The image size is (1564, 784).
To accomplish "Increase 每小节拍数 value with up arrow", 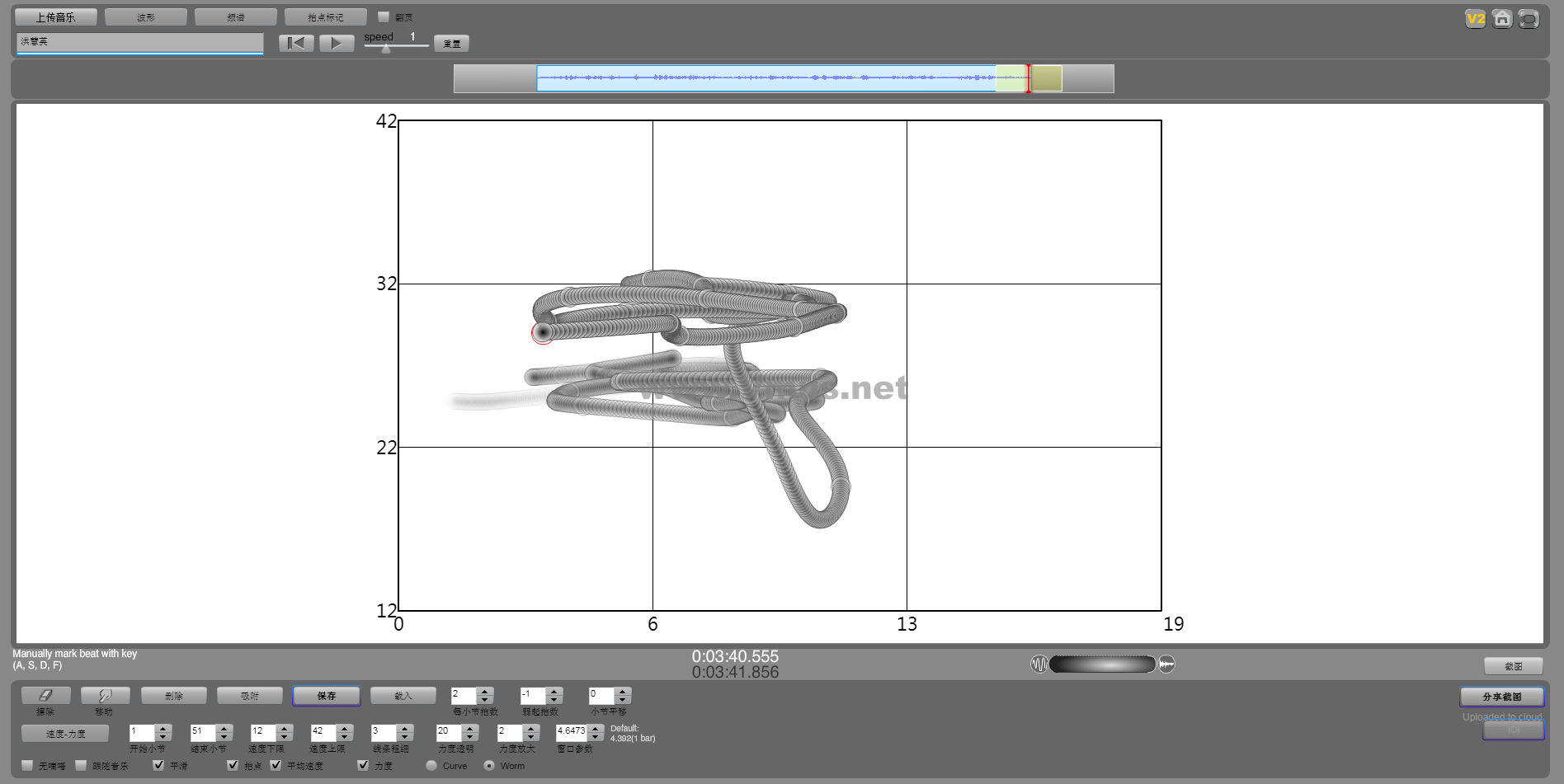I will point(485,692).
